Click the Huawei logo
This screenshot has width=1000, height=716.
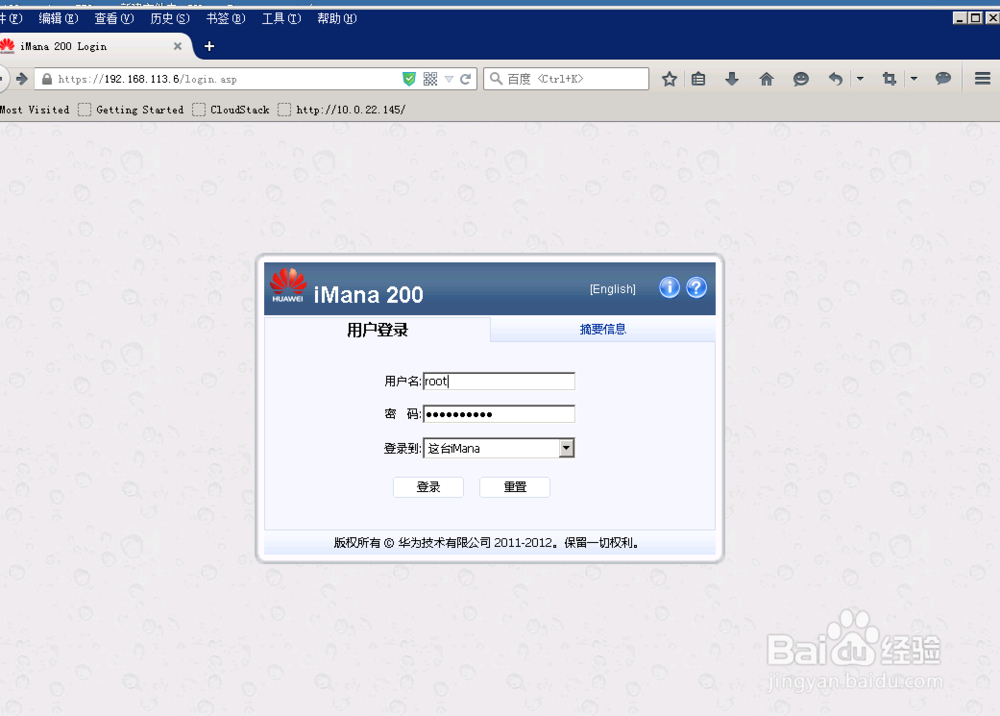[x=288, y=286]
